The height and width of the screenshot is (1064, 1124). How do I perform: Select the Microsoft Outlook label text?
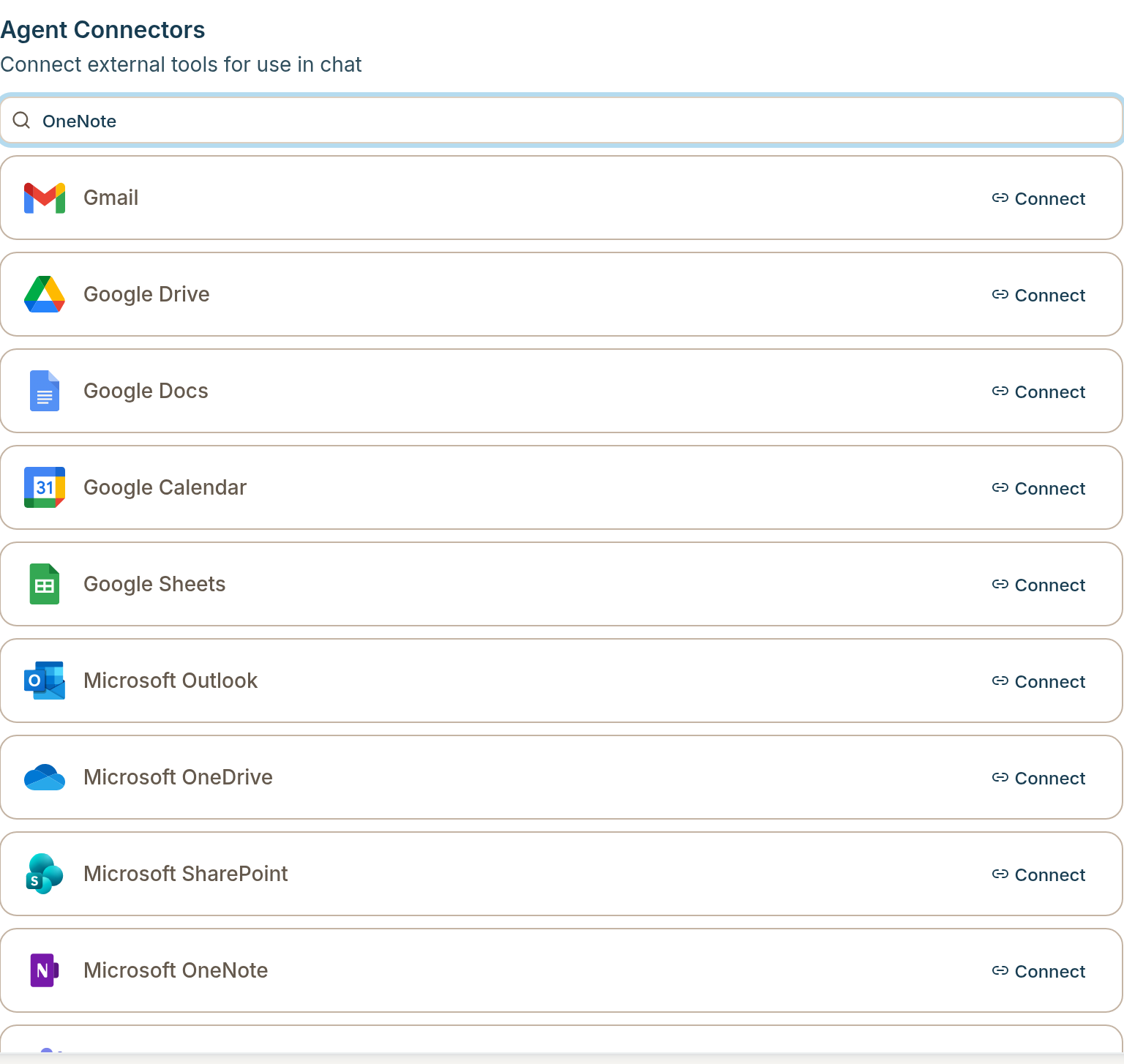tap(171, 681)
